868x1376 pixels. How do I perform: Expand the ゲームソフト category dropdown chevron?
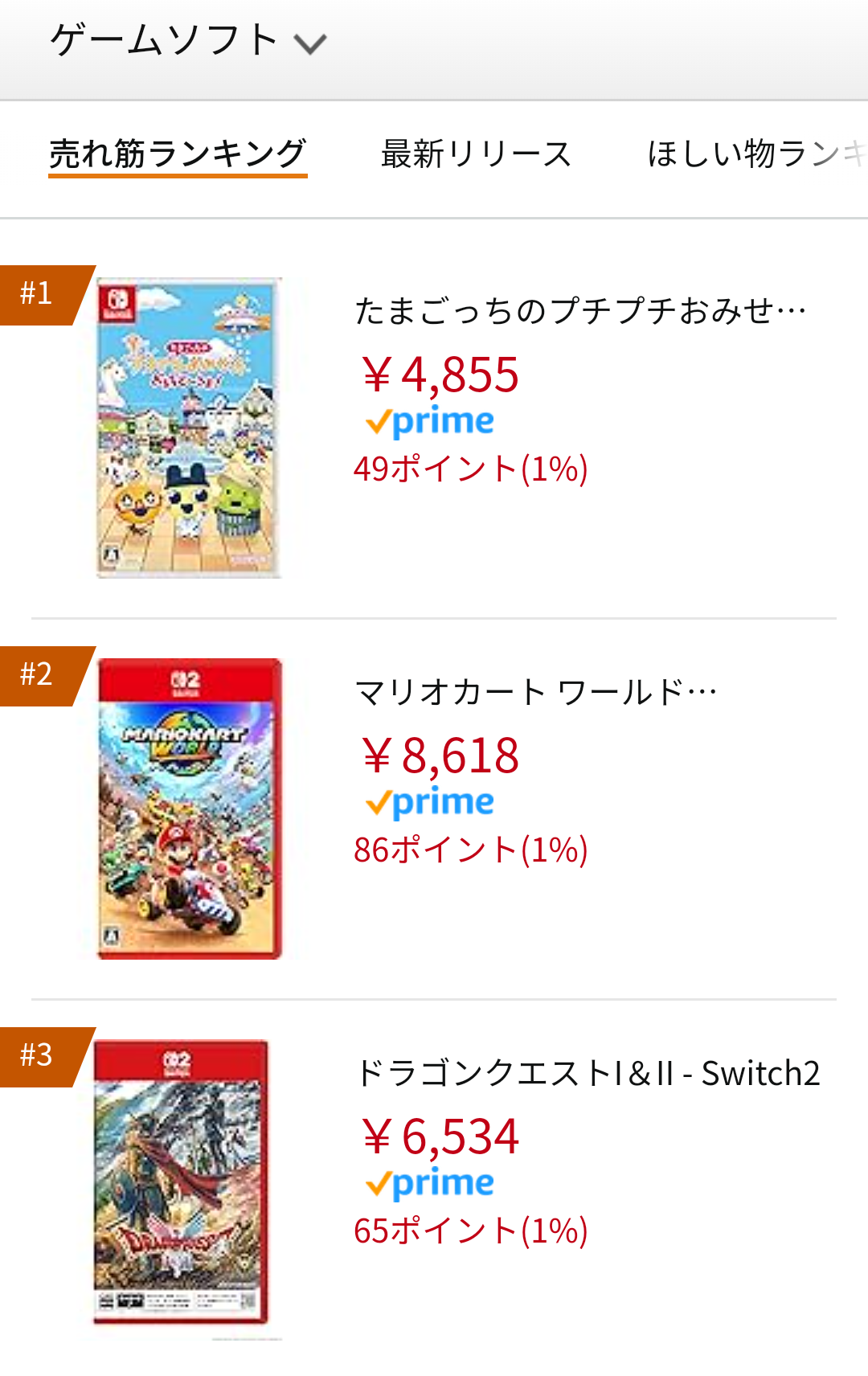point(310,43)
